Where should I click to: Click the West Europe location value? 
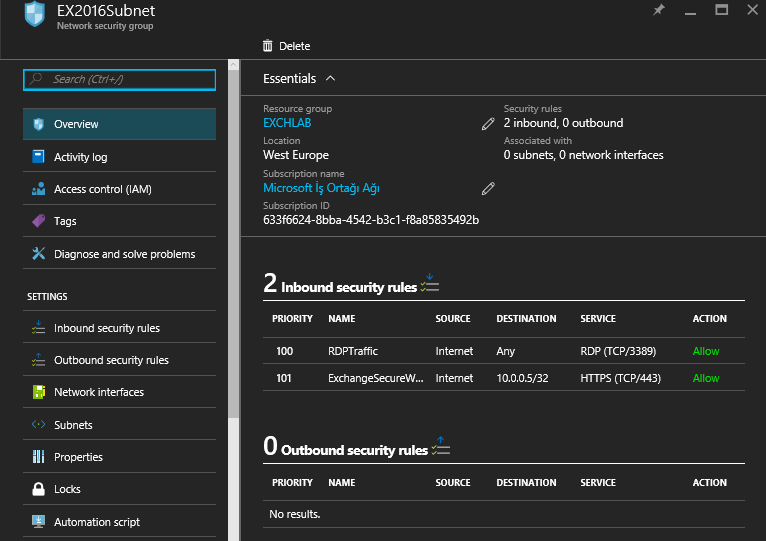coord(296,155)
